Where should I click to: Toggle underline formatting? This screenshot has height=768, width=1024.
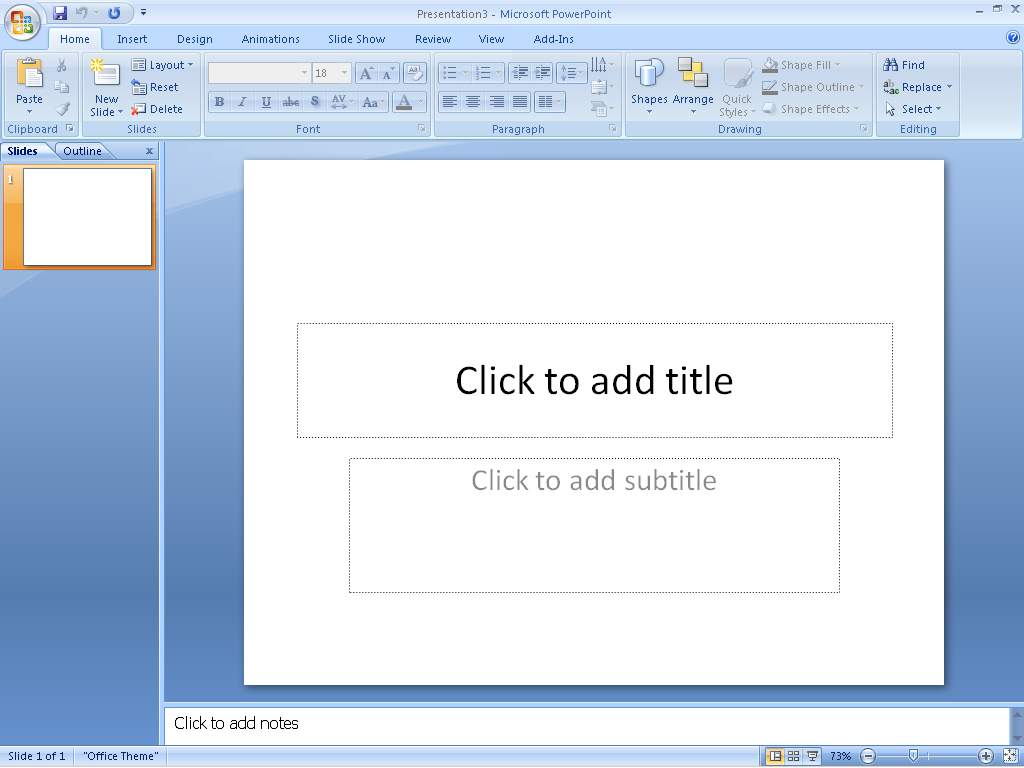[x=266, y=102]
